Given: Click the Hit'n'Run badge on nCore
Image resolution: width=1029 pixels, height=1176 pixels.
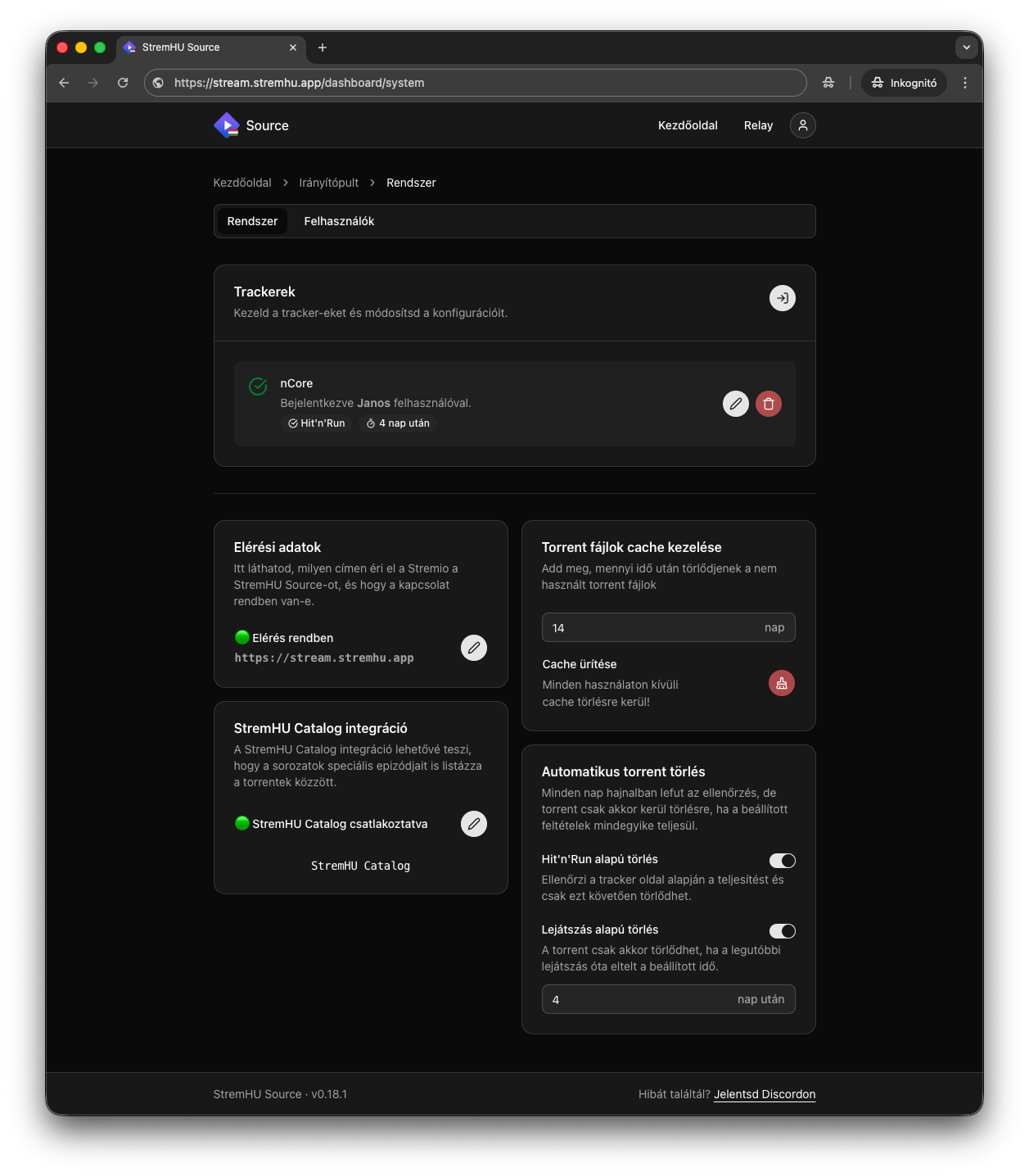Looking at the screenshot, I should pyautogui.click(x=317, y=423).
